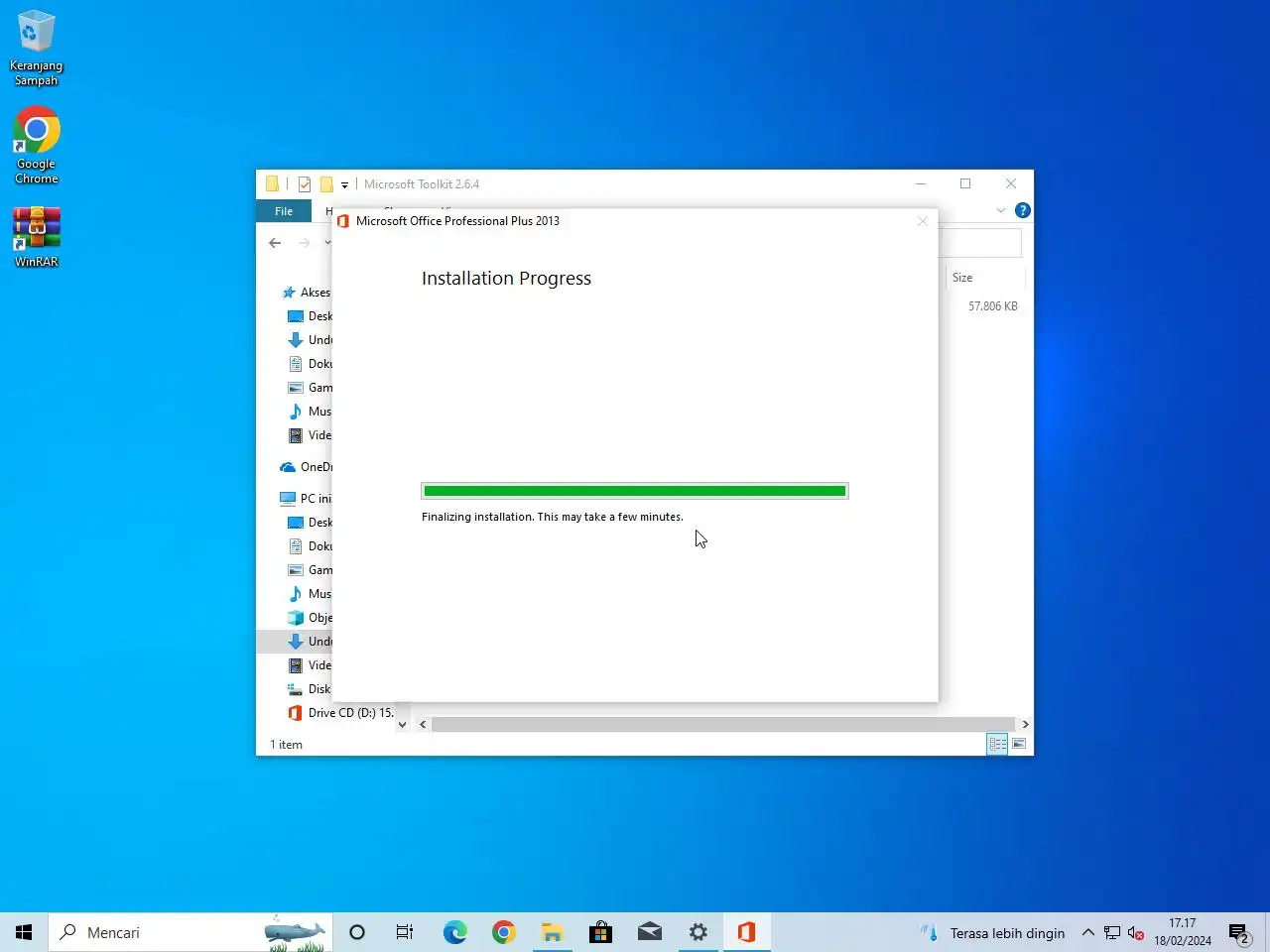1270x952 pixels.
Task: Open the clock showing 17.17
Action: click(x=1183, y=932)
